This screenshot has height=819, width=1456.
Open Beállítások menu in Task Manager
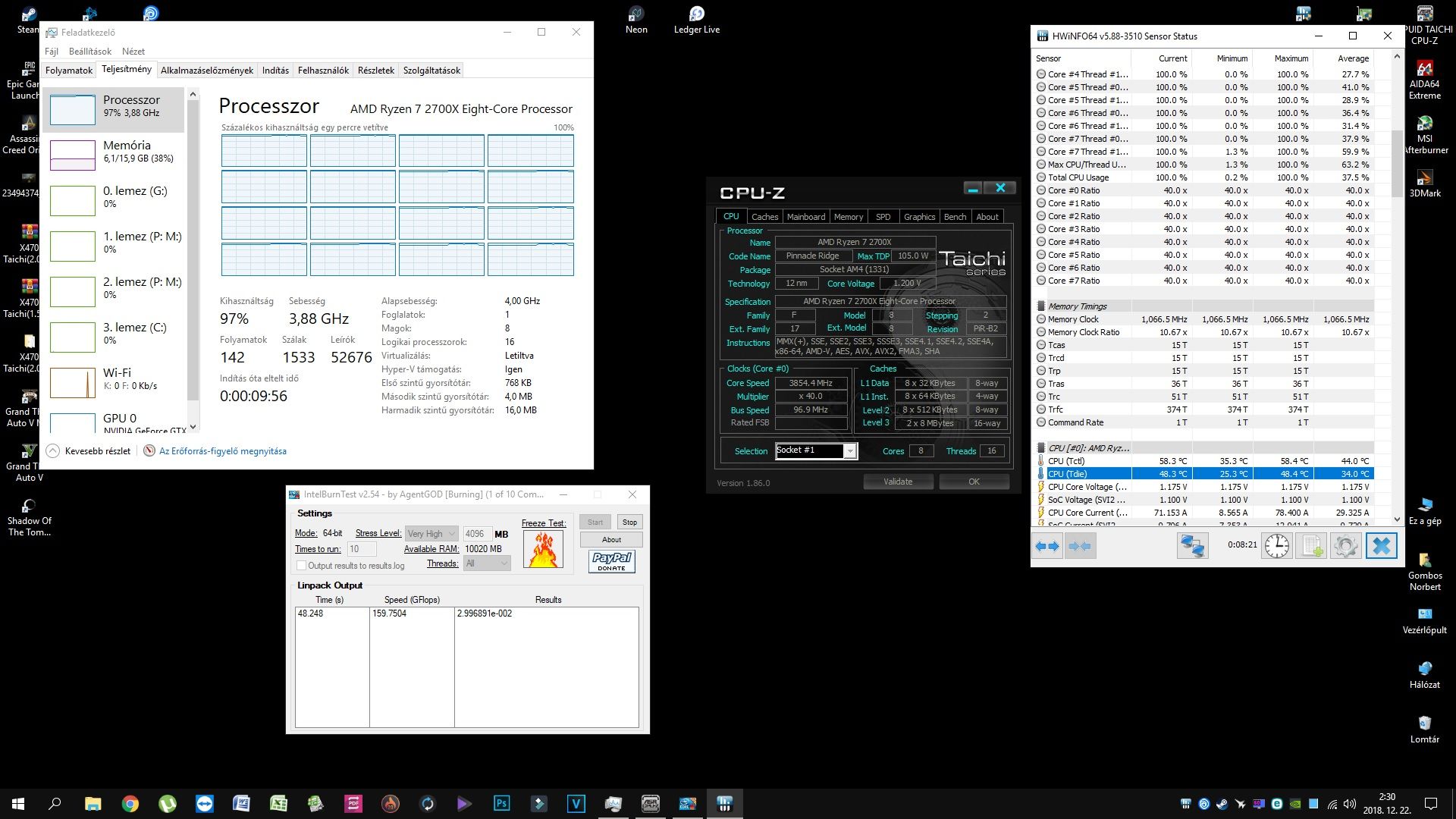(90, 52)
